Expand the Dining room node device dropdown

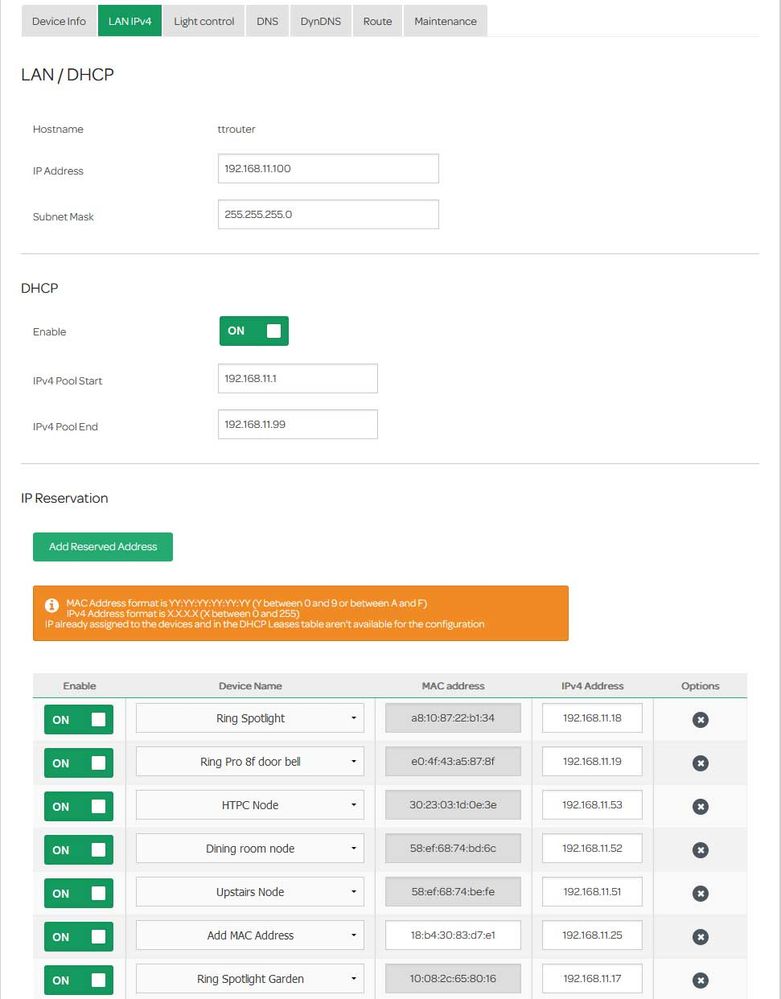(250, 849)
